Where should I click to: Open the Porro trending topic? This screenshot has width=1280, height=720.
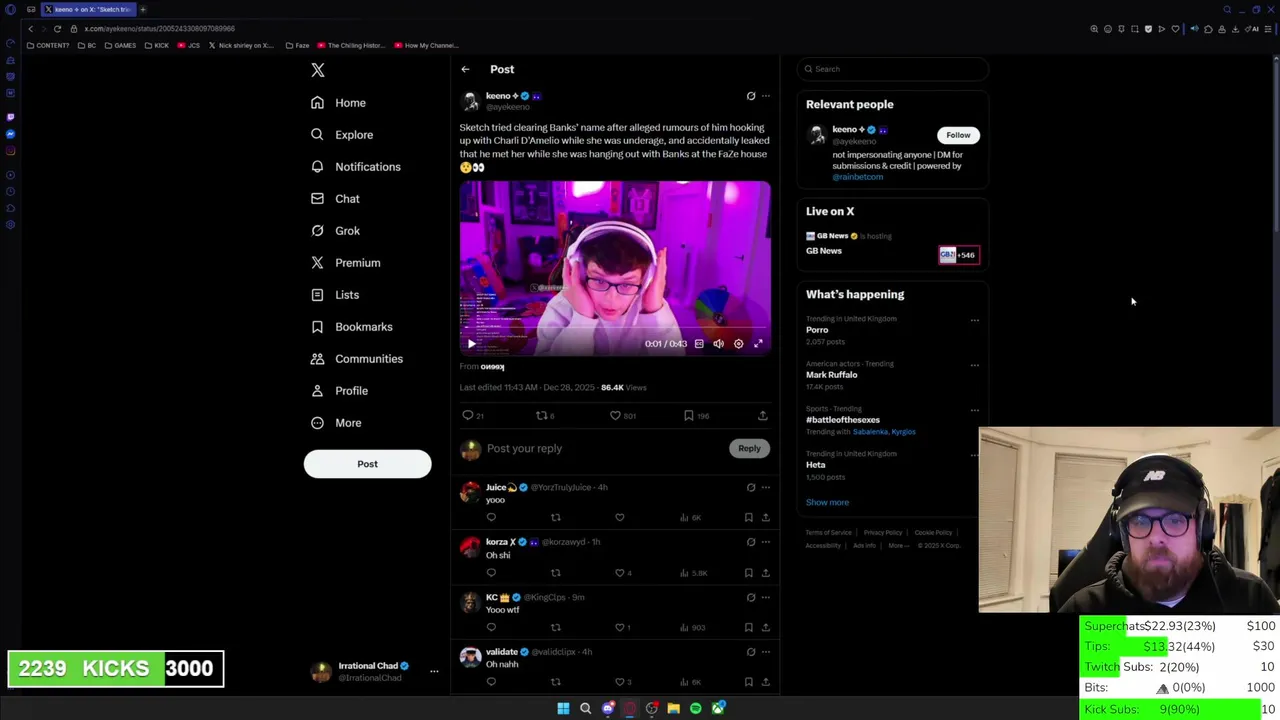coord(817,330)
